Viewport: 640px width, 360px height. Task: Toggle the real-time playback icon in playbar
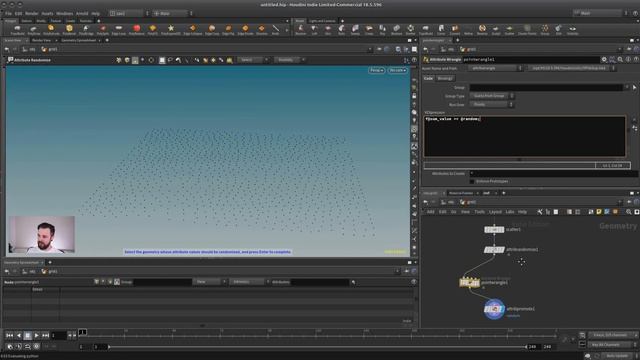pos(10,347)
